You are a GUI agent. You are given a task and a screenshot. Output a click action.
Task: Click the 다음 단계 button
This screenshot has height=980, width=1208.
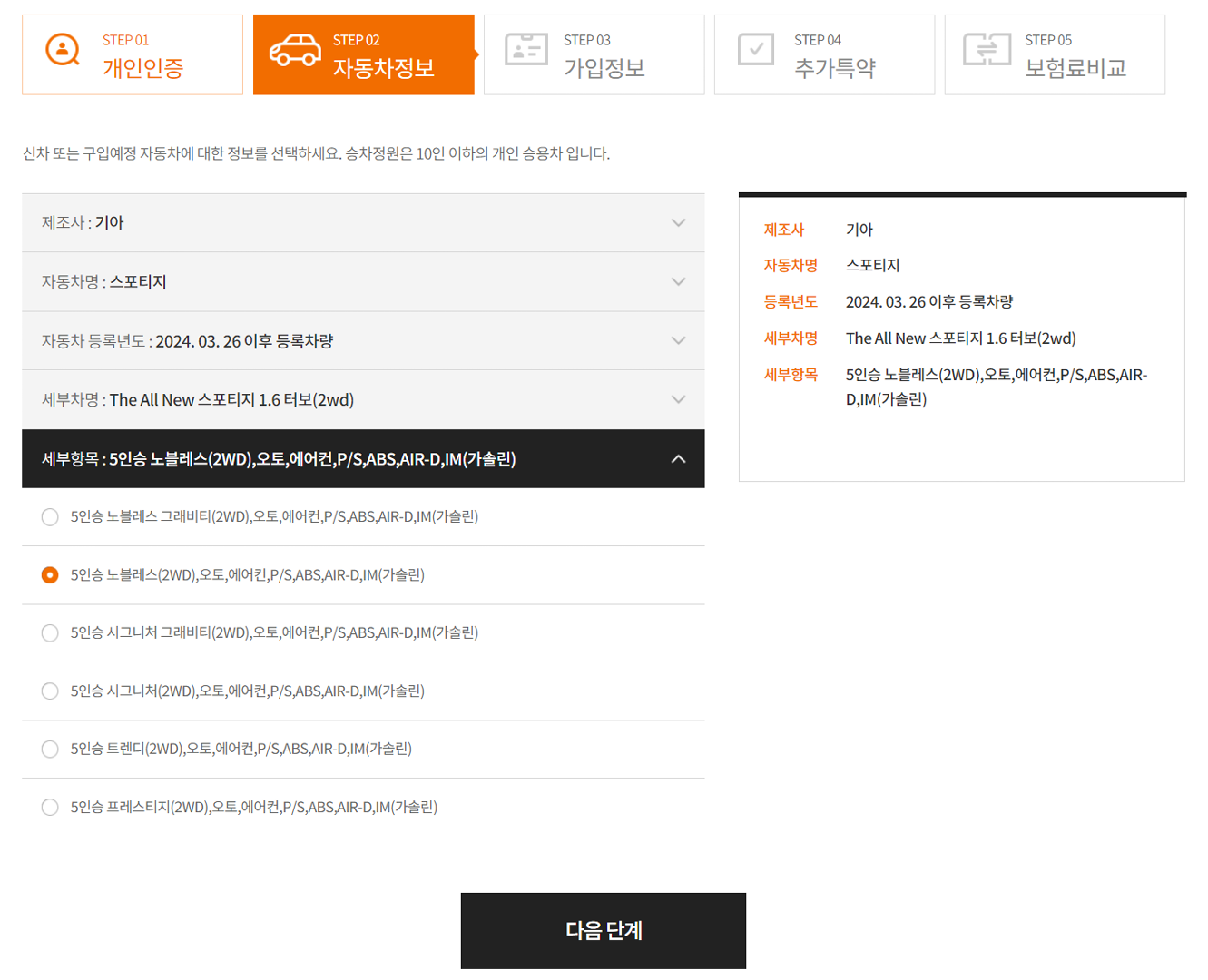[604, 930]
